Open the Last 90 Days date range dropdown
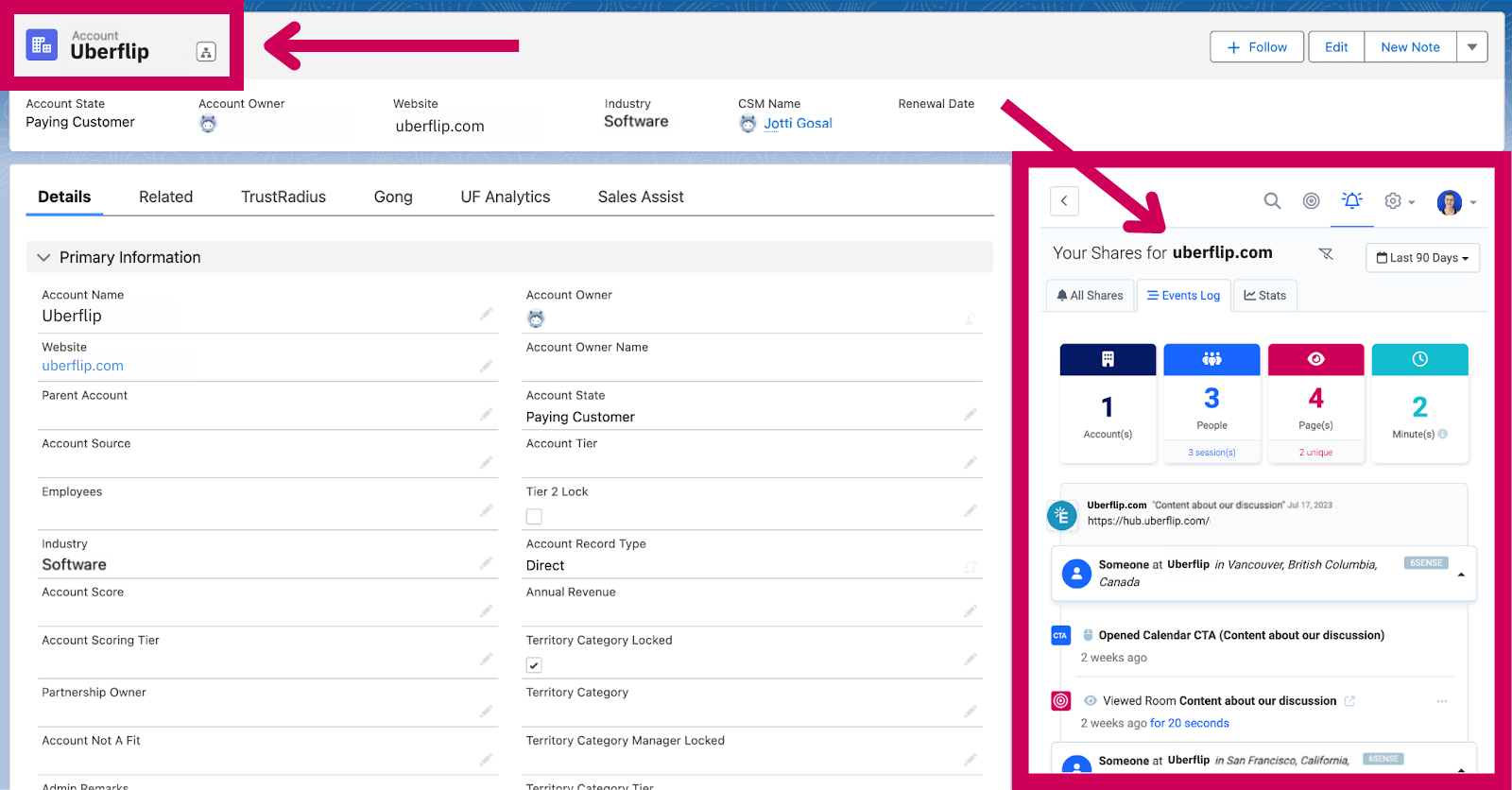The height and width of the screenshot is (790, 1512). tap(1422, 258)
